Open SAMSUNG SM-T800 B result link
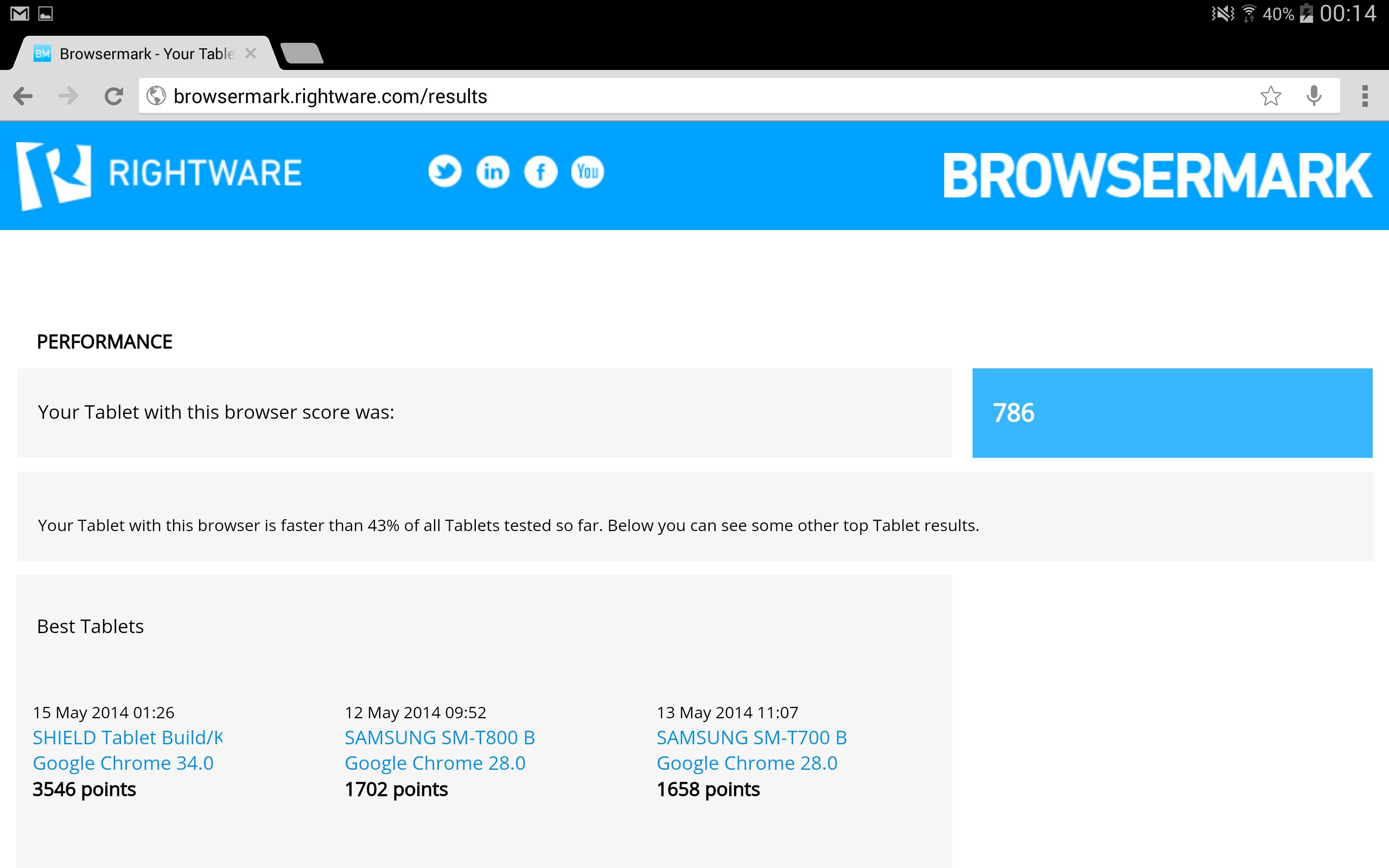Screen dimensions: 1389x868 (439, 737)
